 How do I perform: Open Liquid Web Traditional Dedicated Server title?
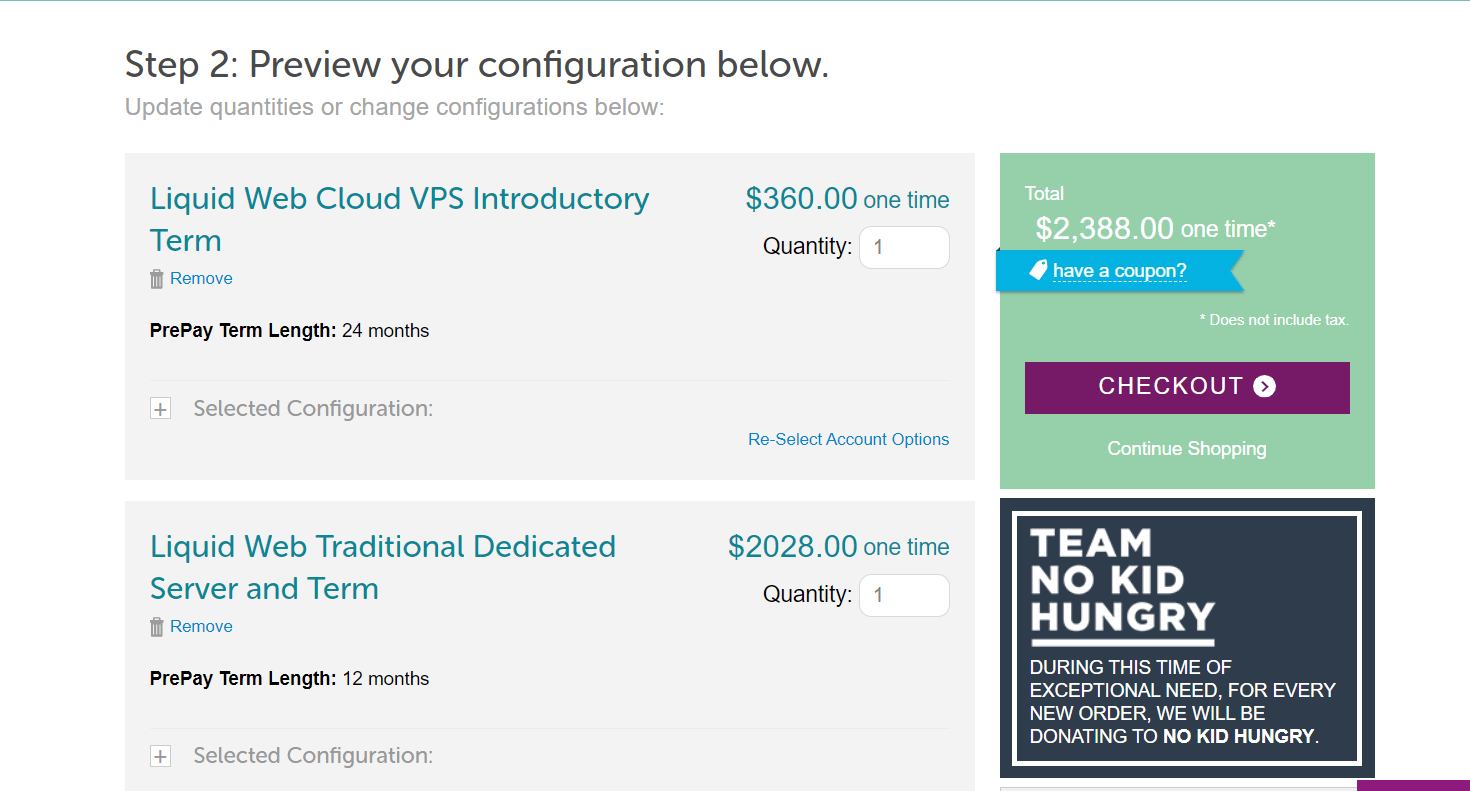[383, 567]
